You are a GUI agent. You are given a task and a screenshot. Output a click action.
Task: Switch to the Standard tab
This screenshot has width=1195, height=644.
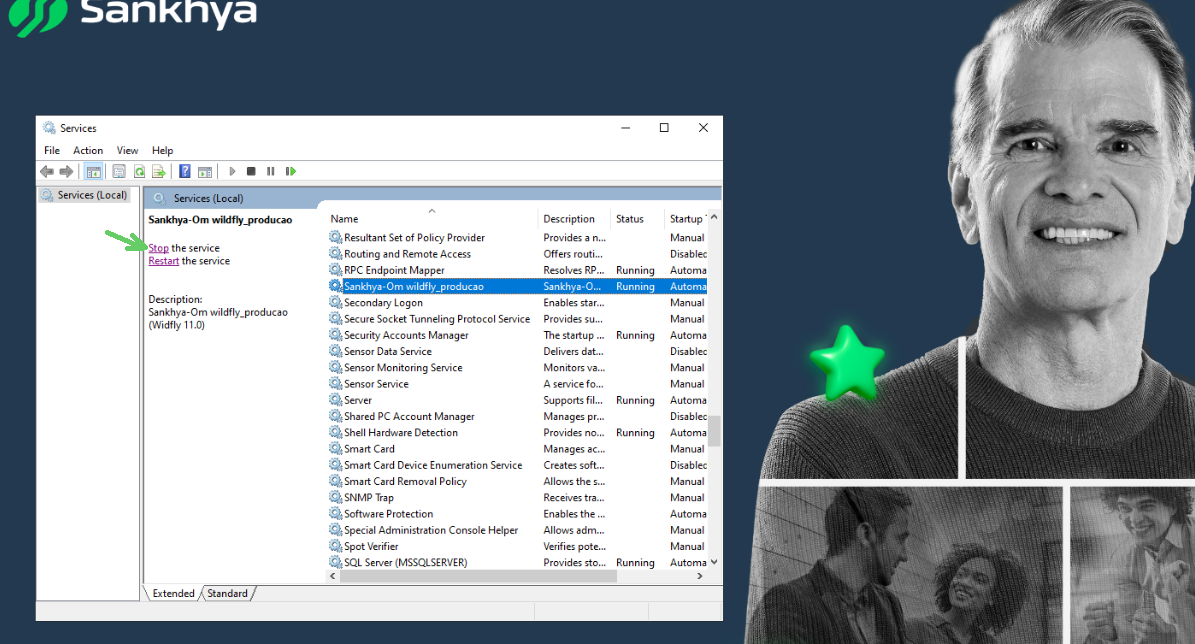point(227,593)
